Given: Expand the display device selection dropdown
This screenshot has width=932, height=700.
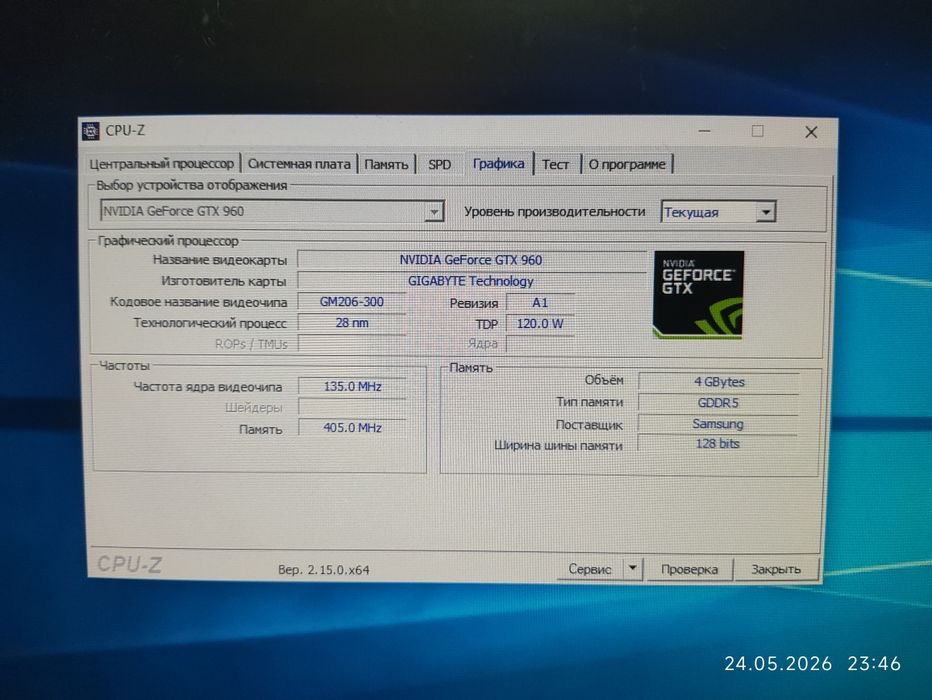Looking at the screenshot, I should click(x=434, y=212).
